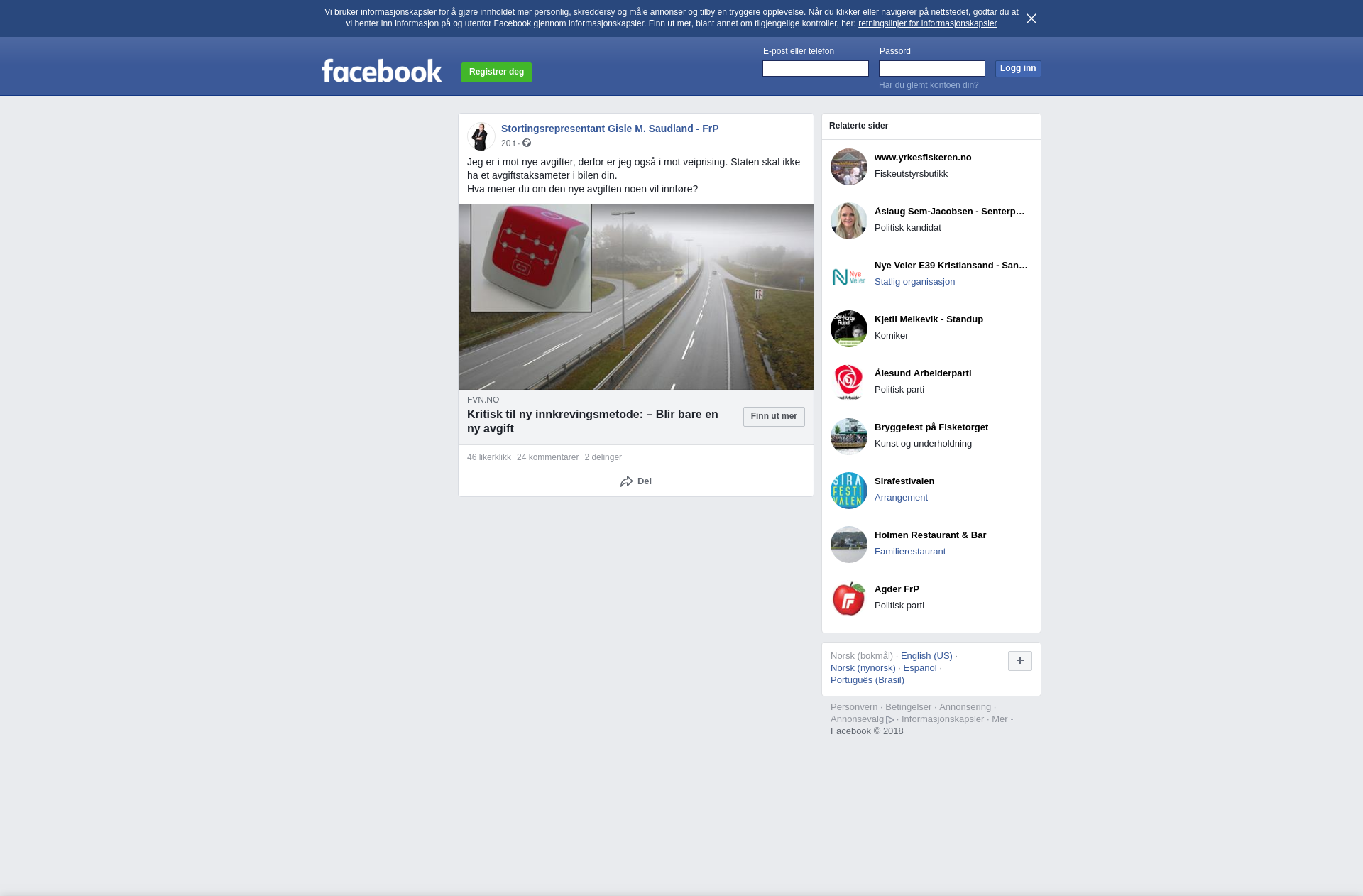Screen dimensions: 1363x896
Task: Click the Registrer deg button
Action: [496, 72]
